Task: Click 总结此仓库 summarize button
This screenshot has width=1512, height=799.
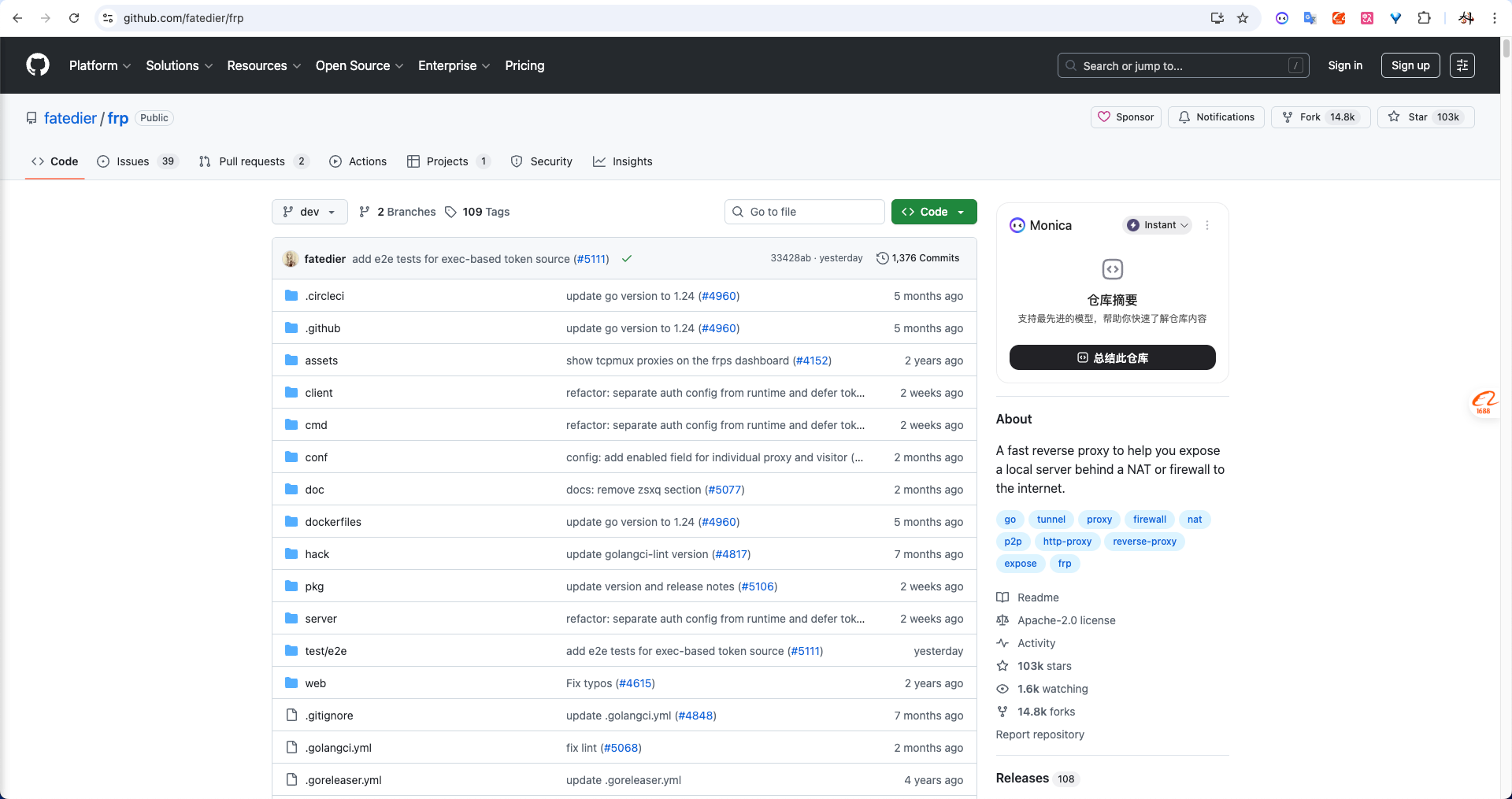Action: 1112,357
